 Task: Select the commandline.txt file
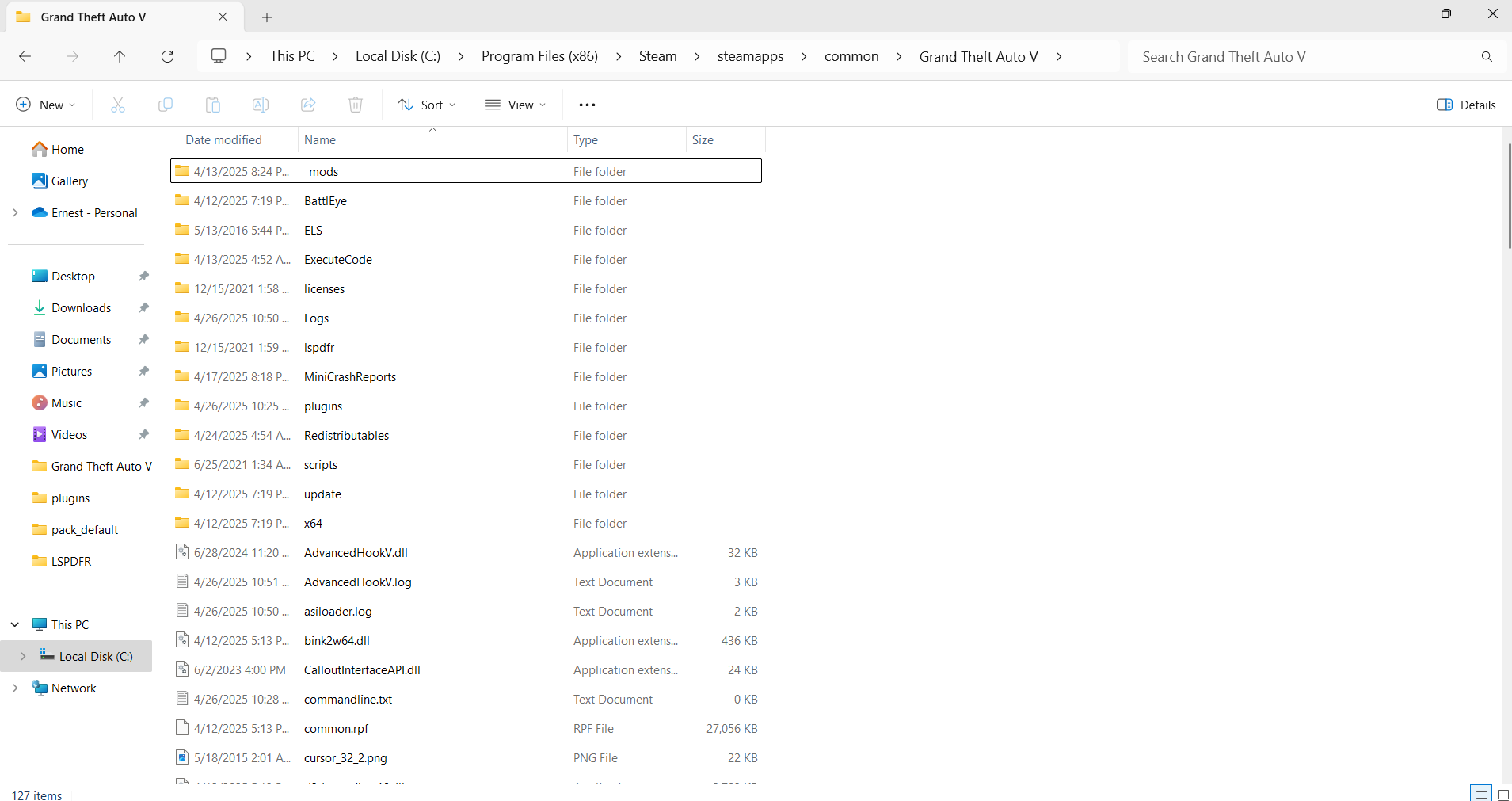pyautogui.click(x=467, y=699)
